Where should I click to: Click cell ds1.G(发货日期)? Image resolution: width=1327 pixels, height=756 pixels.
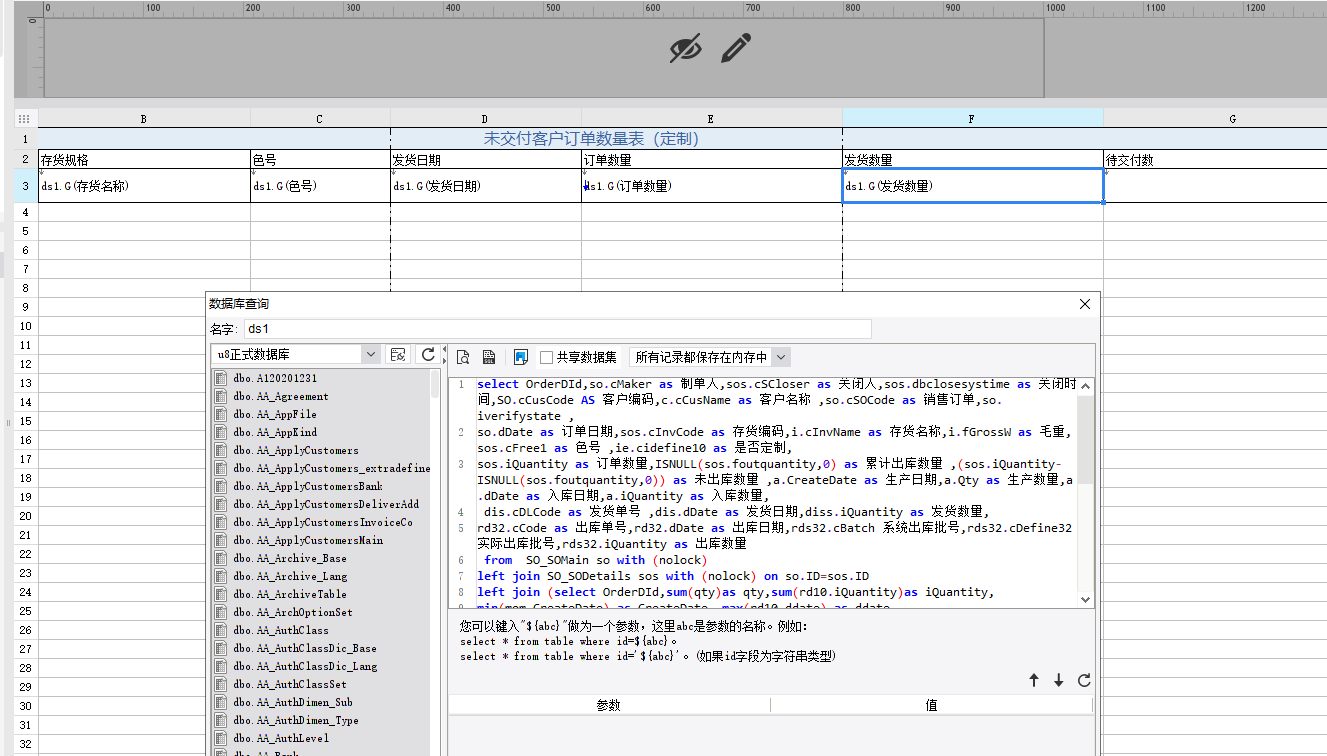(486, 186)
